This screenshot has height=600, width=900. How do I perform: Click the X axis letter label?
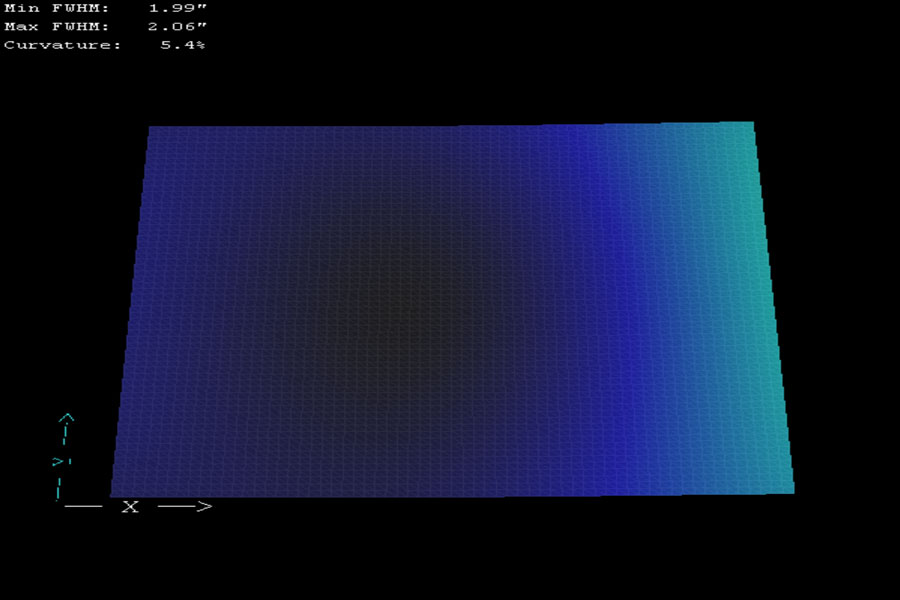pos(130,507)
